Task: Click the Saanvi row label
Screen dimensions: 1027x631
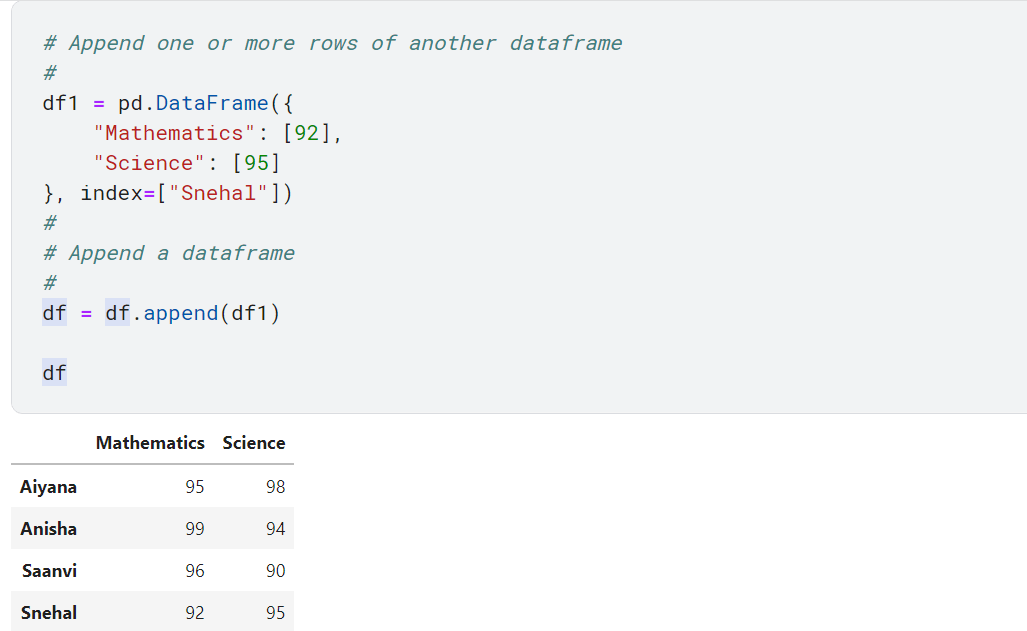Action: click(x=49, y=571)
